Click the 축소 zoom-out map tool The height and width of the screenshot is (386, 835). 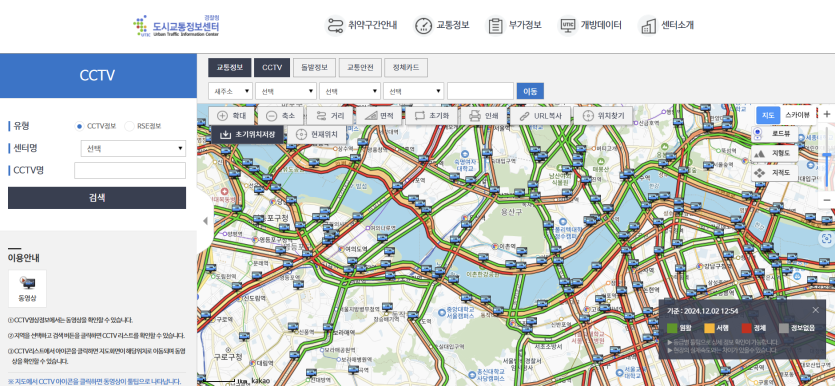coord(281,116)
